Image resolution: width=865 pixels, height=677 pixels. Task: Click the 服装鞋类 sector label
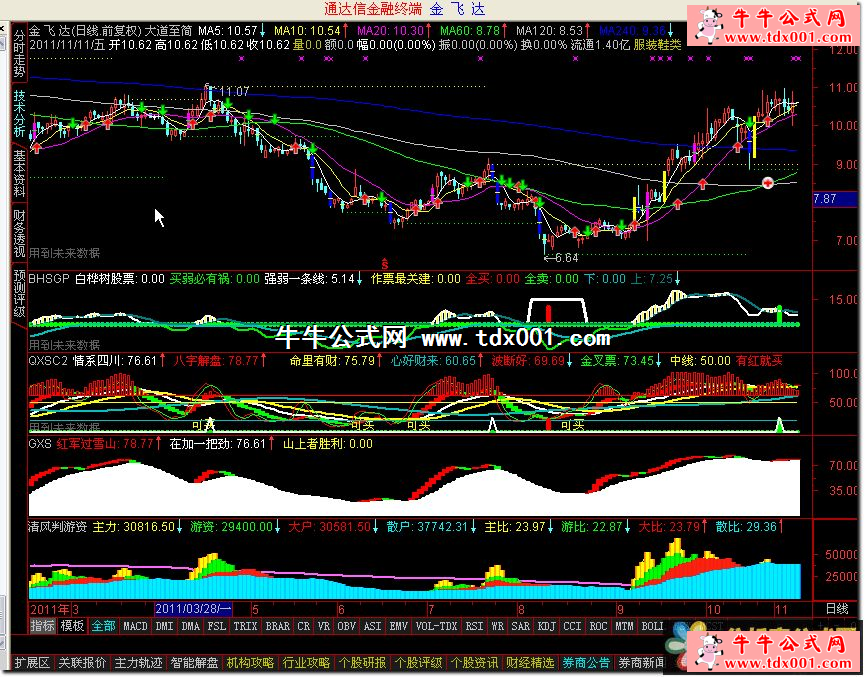click(657, 45)
